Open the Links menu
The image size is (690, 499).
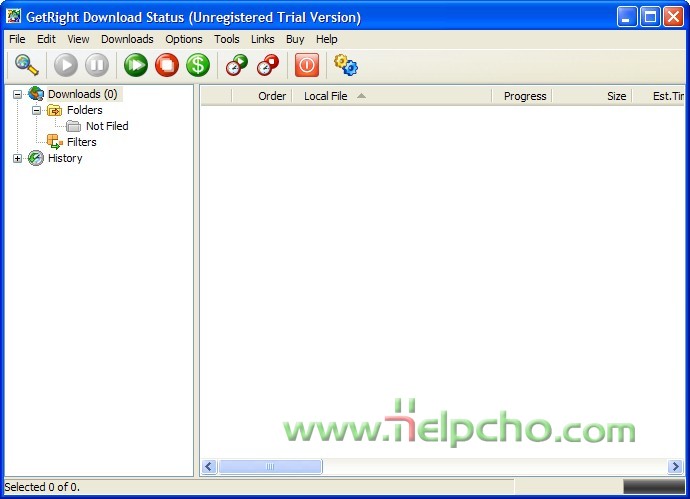[263, 39]
